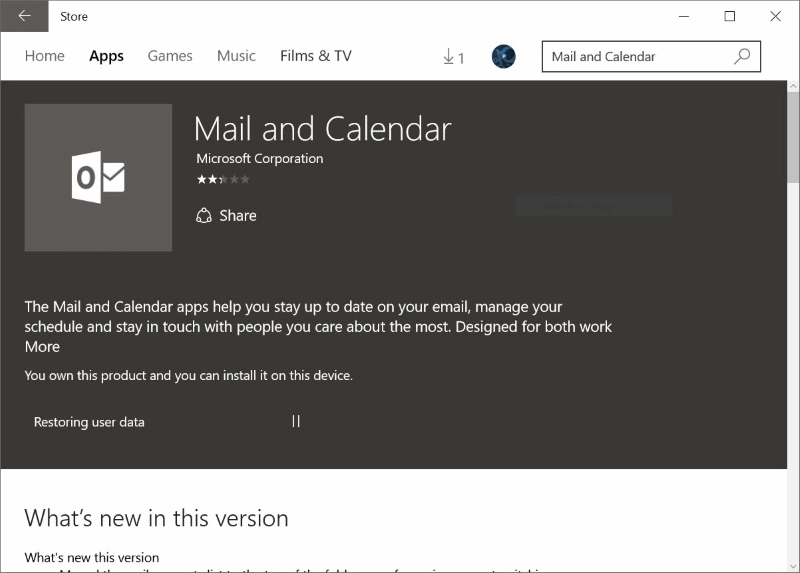This screenshot has width=800, height=573.
Task: Click the 'What's new in this version' heading
Action: (x=157, y=518)
